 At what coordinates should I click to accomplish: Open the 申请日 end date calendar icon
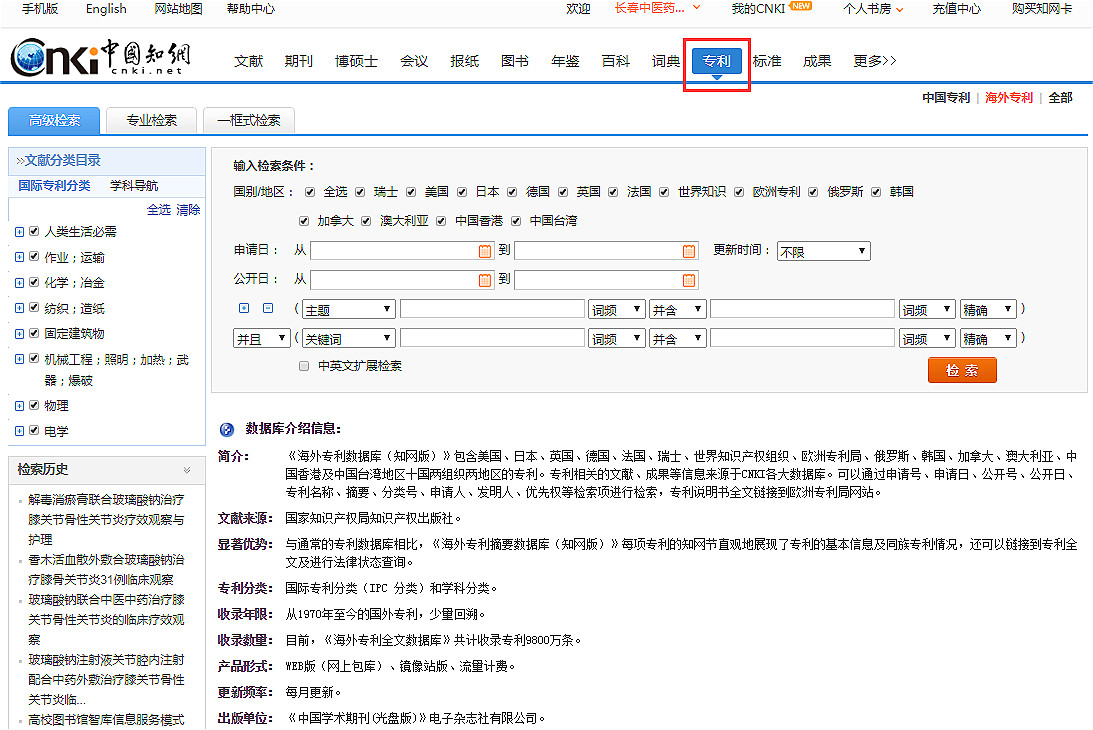pos(689,251)
